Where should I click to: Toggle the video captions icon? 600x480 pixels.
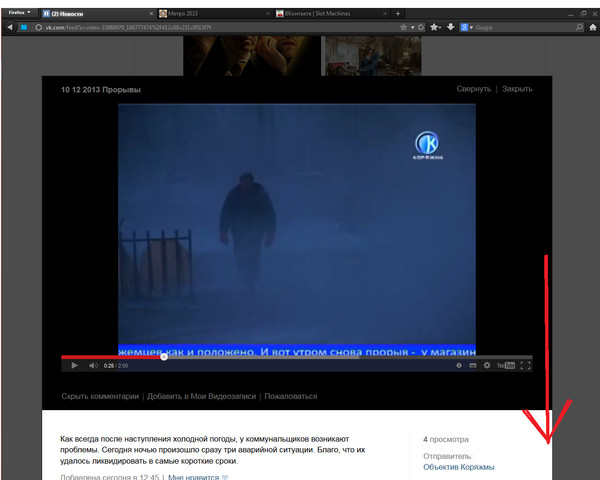point(458,366)
